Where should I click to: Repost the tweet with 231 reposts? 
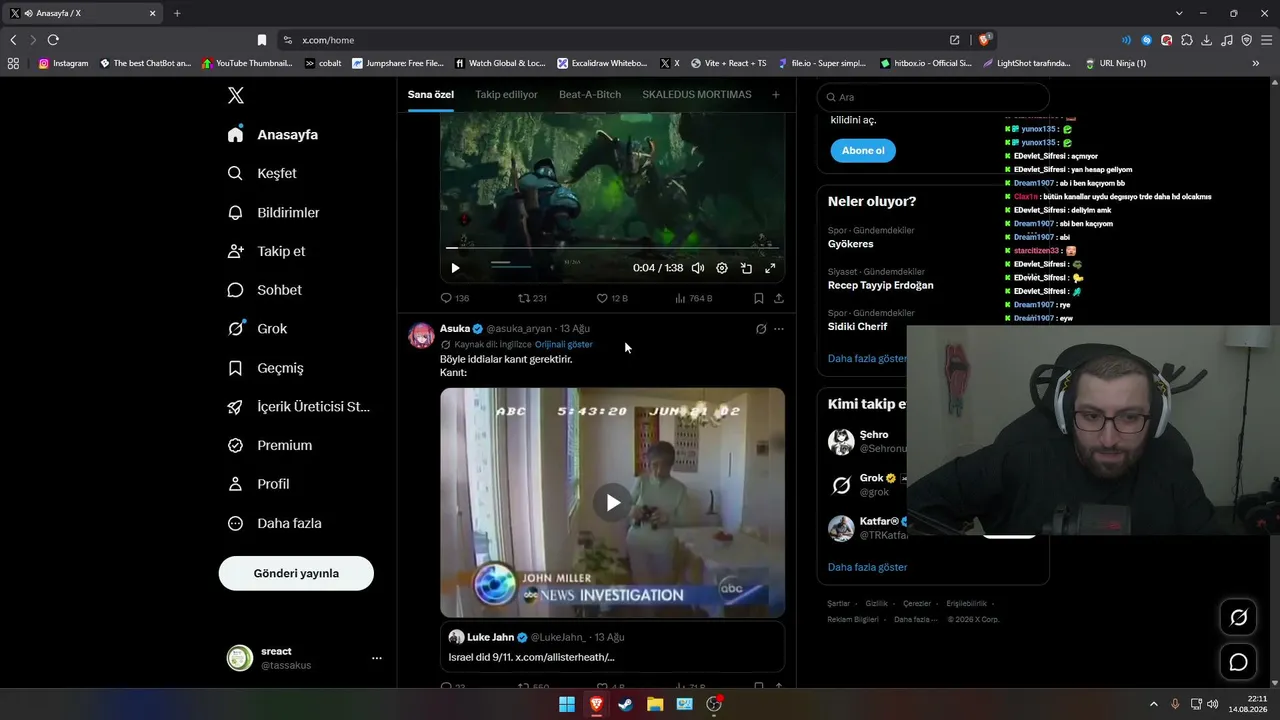pyautogui.click(x=532, y=298)
